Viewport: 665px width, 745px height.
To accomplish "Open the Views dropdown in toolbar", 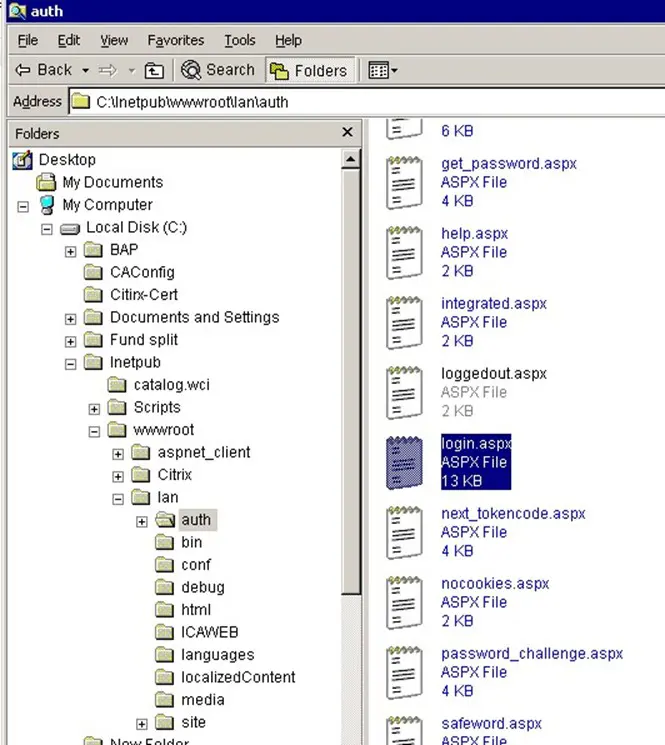I will pos(383,70).
